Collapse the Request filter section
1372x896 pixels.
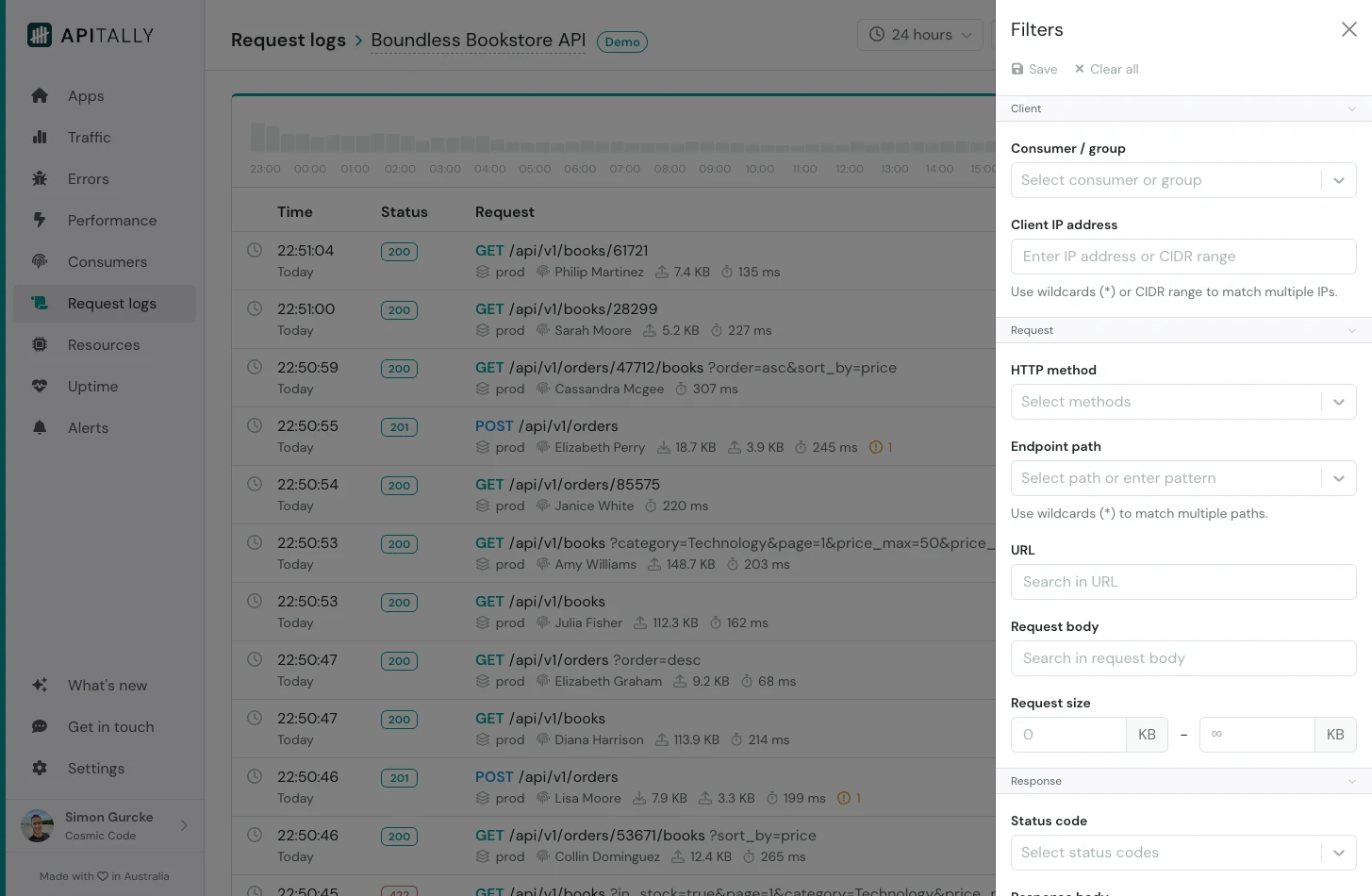coord(1352,330)
